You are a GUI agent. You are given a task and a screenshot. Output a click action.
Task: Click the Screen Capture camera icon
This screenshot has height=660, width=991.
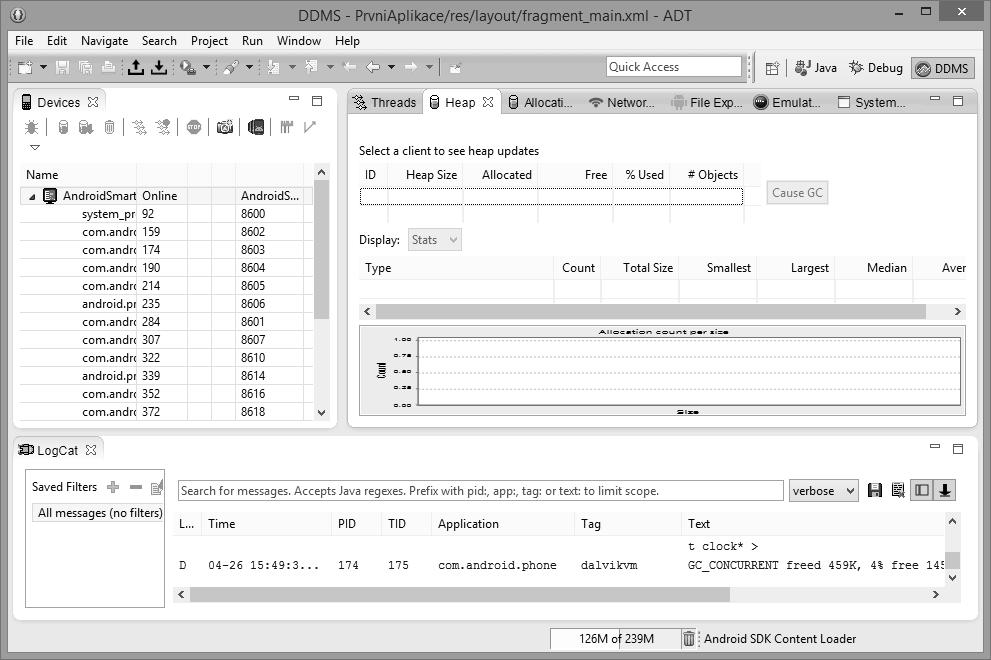(x=224, y=127)
